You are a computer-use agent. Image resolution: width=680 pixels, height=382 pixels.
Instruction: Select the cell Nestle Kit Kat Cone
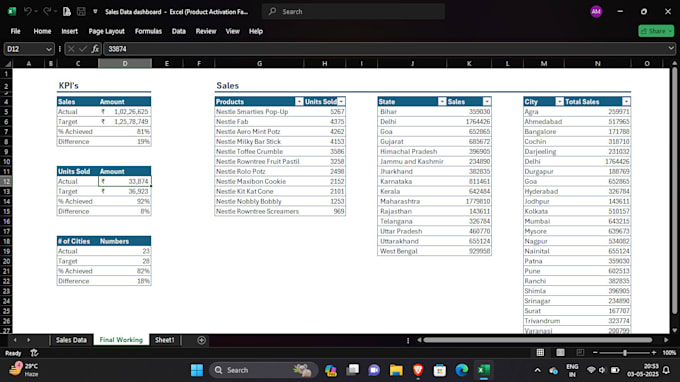[258, 191]
